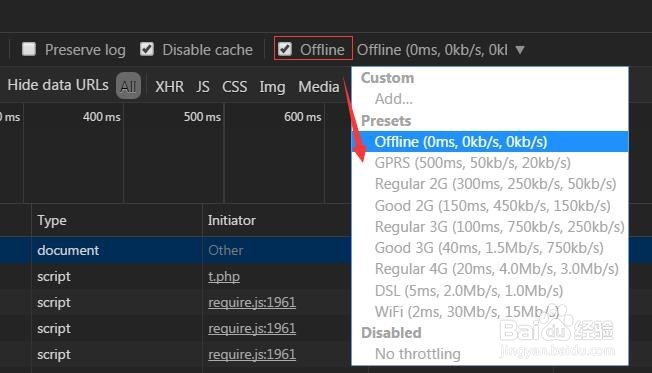
Task: Select the document request row
Action: pyautogui.click(x=175, y=250)
